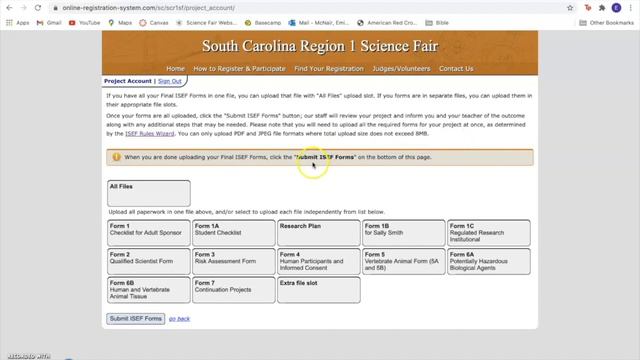Select Form 6B Human and Vertebrate Animal Tissue
This screenshot has width=640, height=360.
pos(149,290)
